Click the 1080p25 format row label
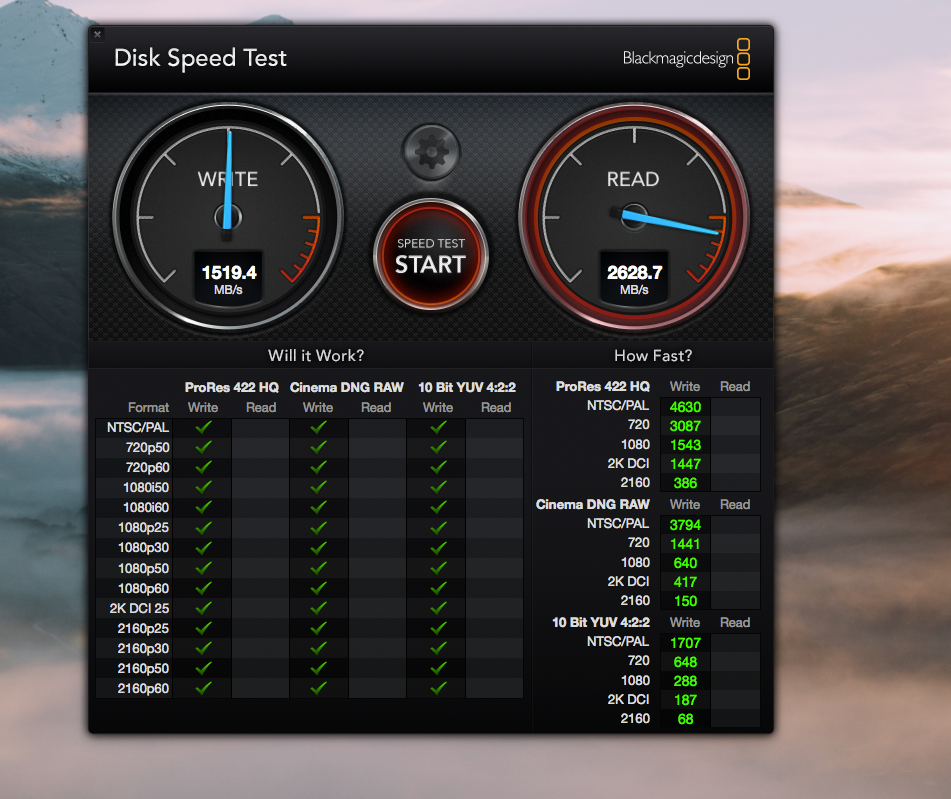 pos(143,528)
